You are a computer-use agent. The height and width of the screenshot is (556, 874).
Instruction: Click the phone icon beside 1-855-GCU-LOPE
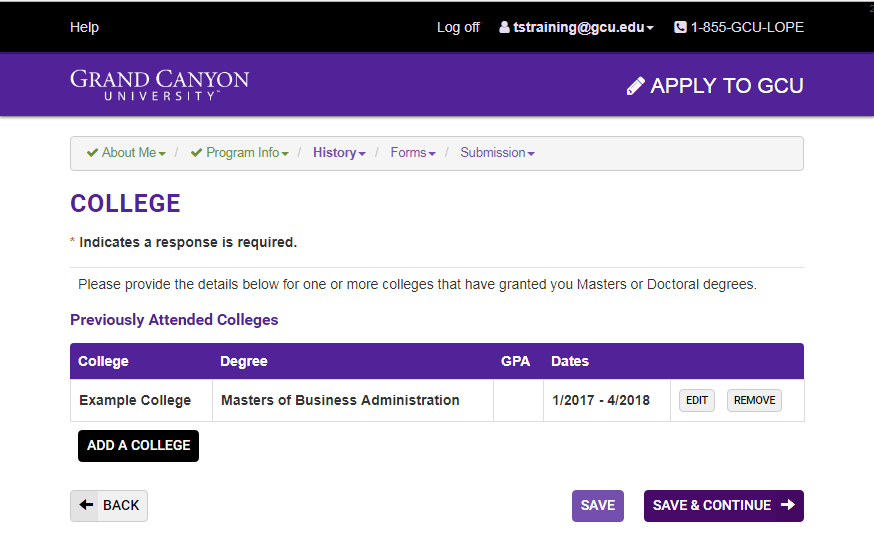click(x=680, y=27)
